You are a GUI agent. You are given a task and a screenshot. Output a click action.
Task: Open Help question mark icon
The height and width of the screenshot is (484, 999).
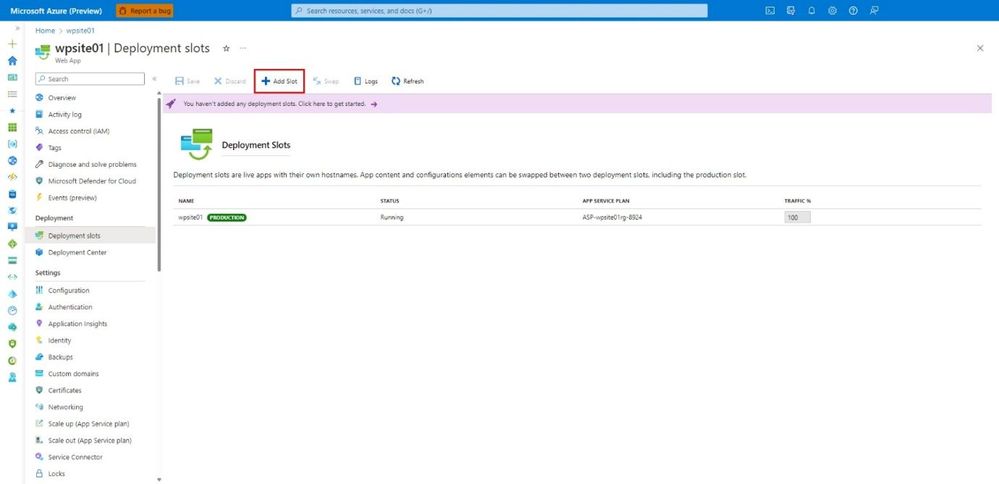[x=853, y=11]
